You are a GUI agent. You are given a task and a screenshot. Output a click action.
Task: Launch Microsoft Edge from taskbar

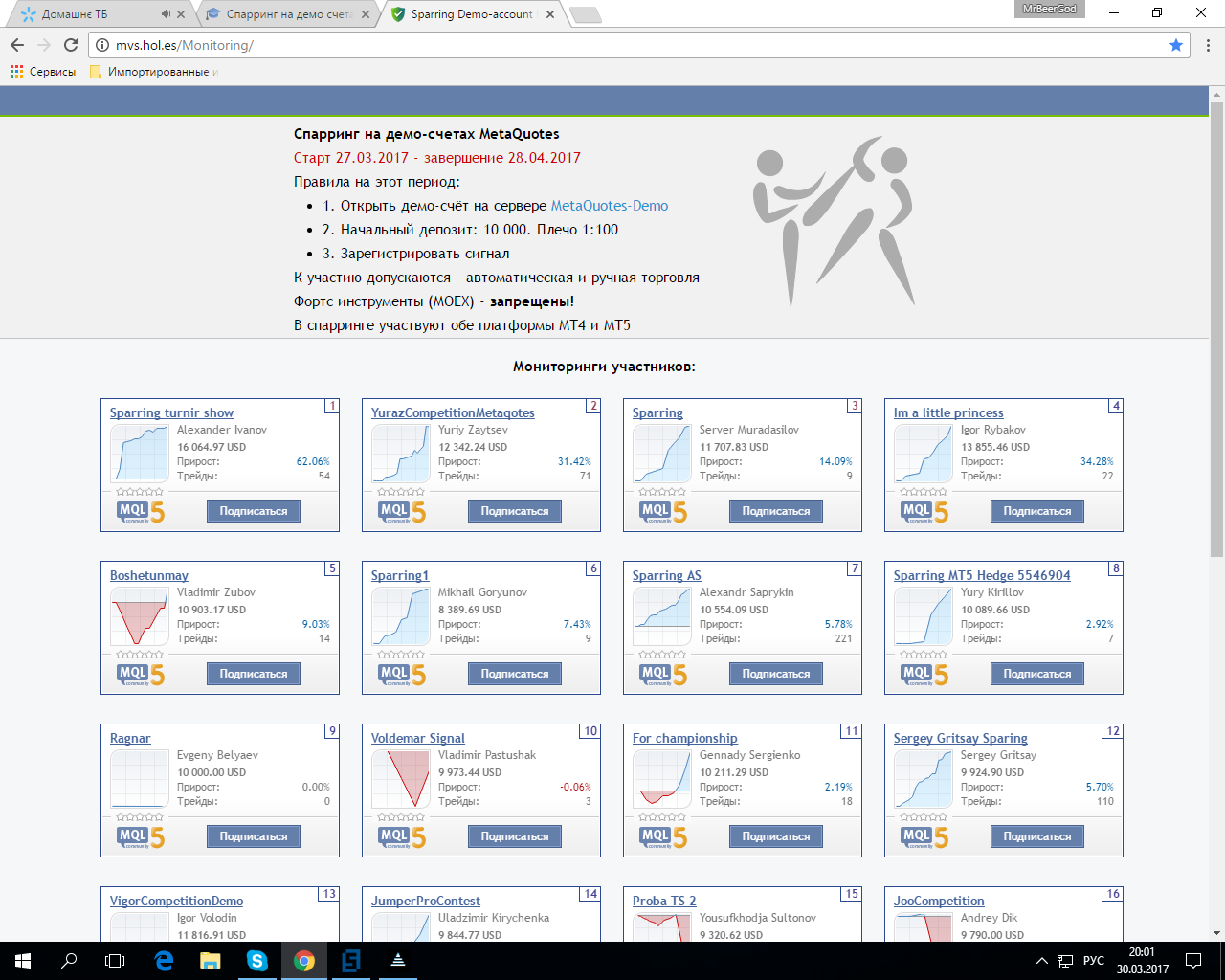[x=164, y=961]
